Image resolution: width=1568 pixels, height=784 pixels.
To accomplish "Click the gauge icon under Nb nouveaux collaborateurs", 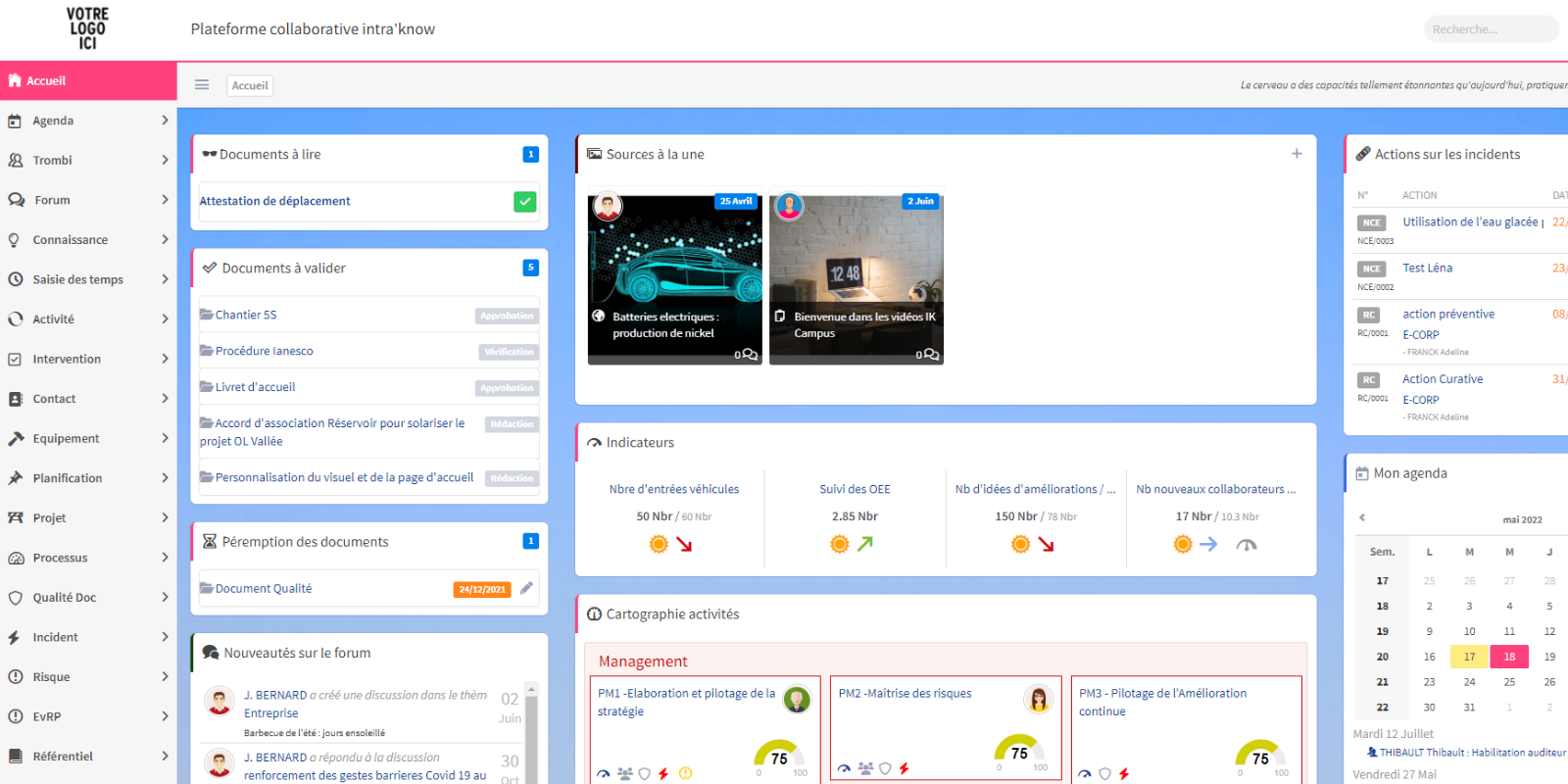I will (x=1246, y=545).
